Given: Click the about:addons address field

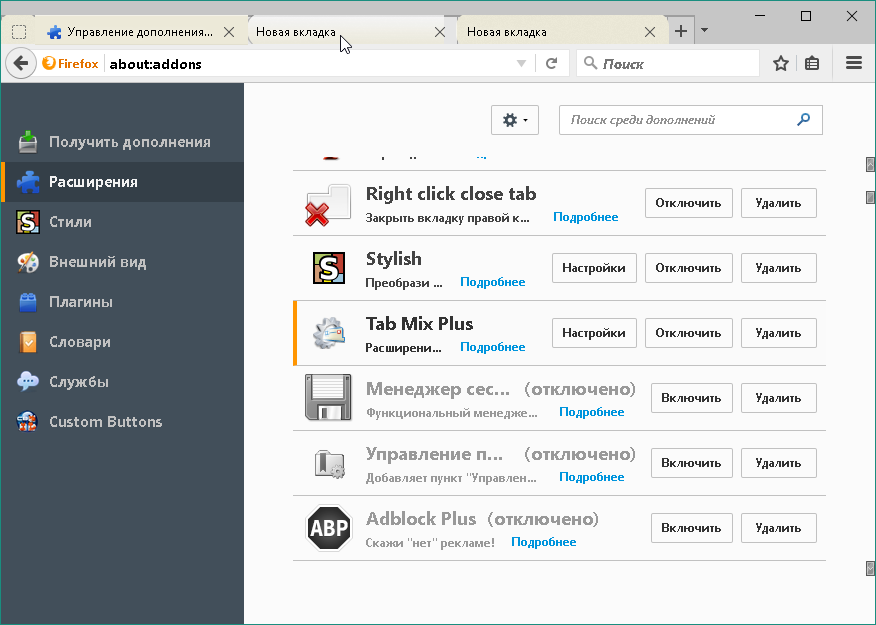Looking at the screenshot, I should (x=310, y=64).
